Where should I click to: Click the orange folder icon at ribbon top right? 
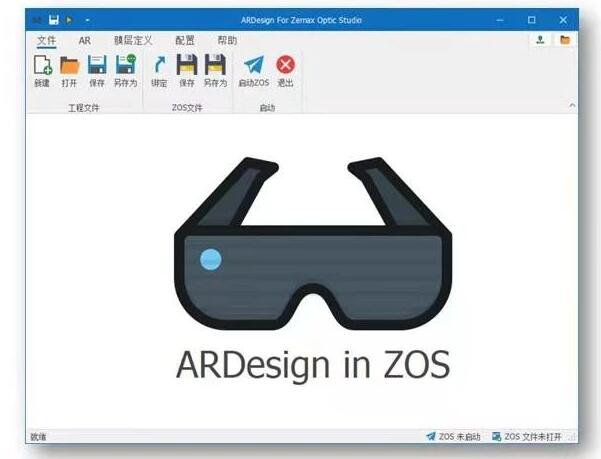tap(565, 39)
